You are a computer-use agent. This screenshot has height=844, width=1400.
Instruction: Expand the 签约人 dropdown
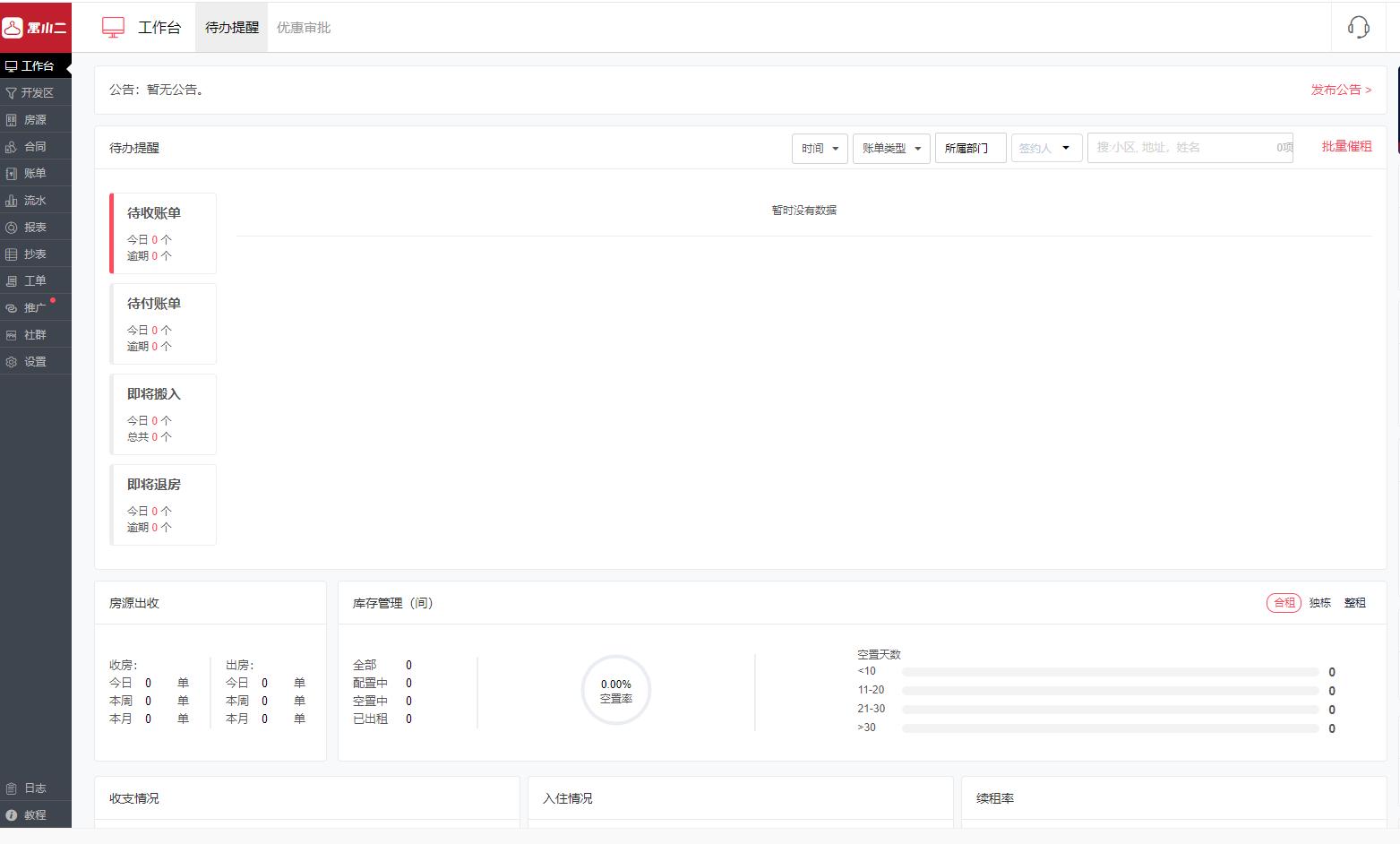(x=1045, y=147)
